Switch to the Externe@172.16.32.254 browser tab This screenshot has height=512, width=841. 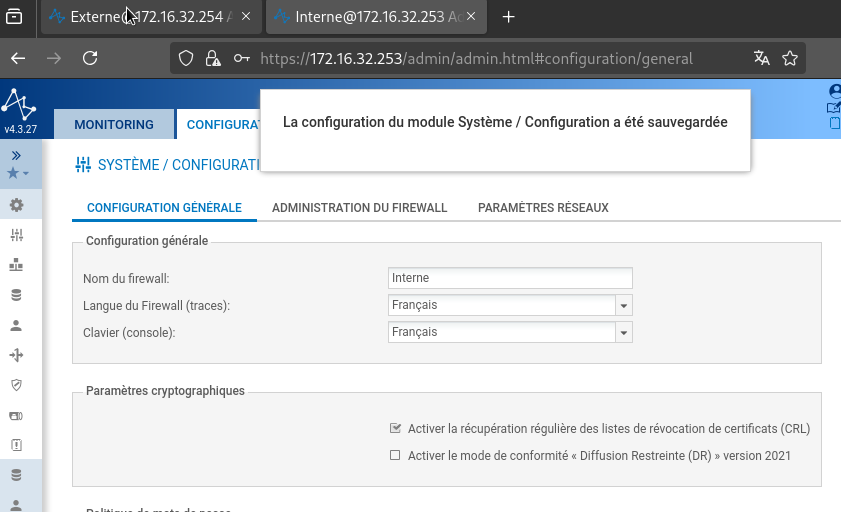(x=150, y=17)
